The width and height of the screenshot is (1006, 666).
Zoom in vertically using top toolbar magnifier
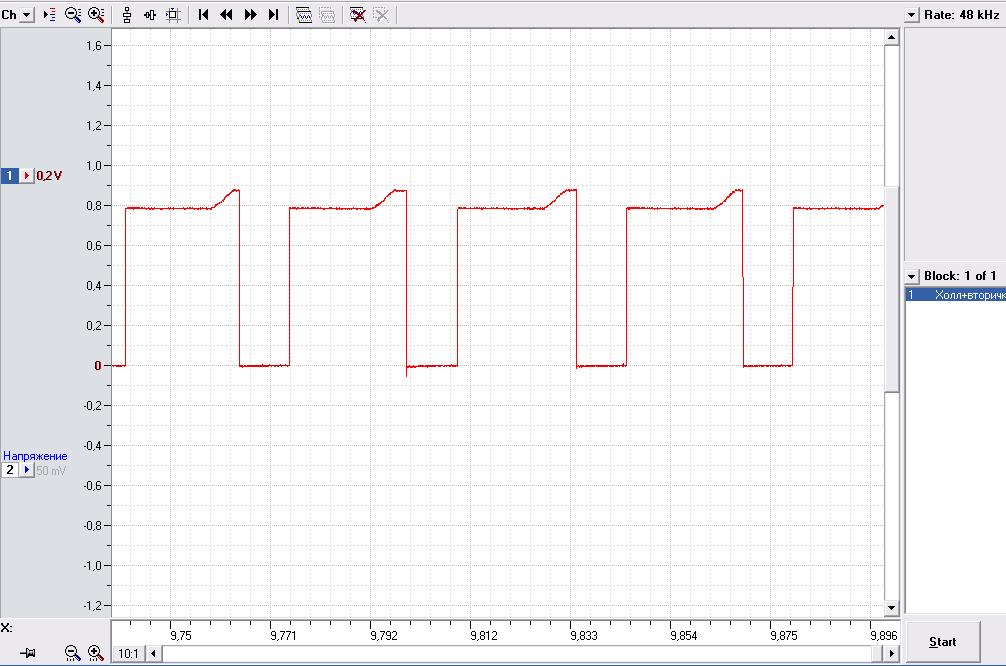tap(96, 14)
